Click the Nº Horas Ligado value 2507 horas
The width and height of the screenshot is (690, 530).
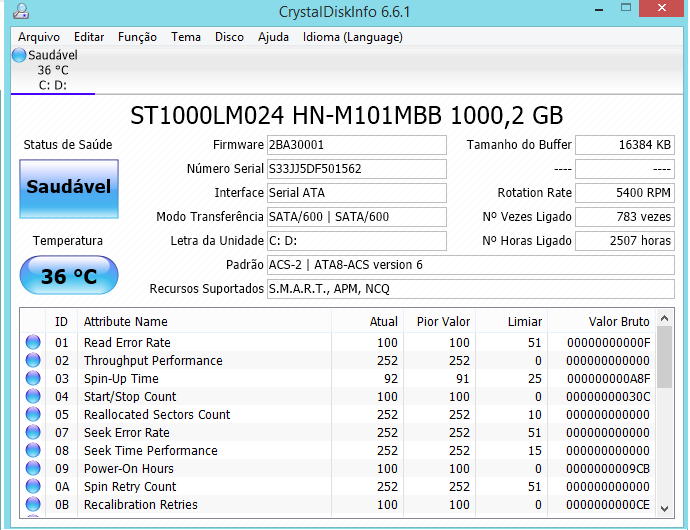click(625, 241)
